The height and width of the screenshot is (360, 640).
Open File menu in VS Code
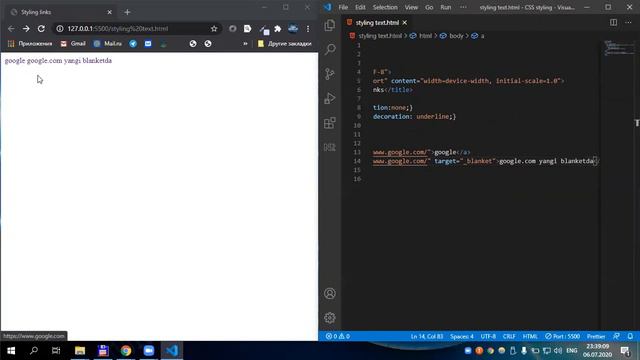point(343,7)
